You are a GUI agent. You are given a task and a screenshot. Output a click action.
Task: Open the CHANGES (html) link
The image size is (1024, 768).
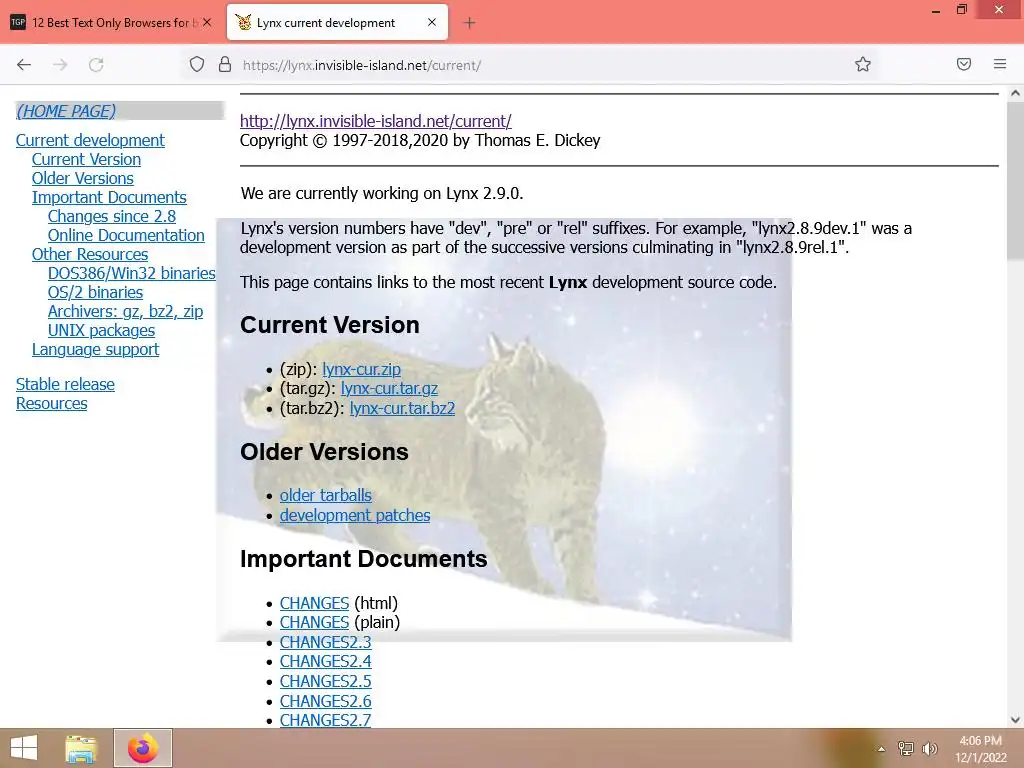314,603
